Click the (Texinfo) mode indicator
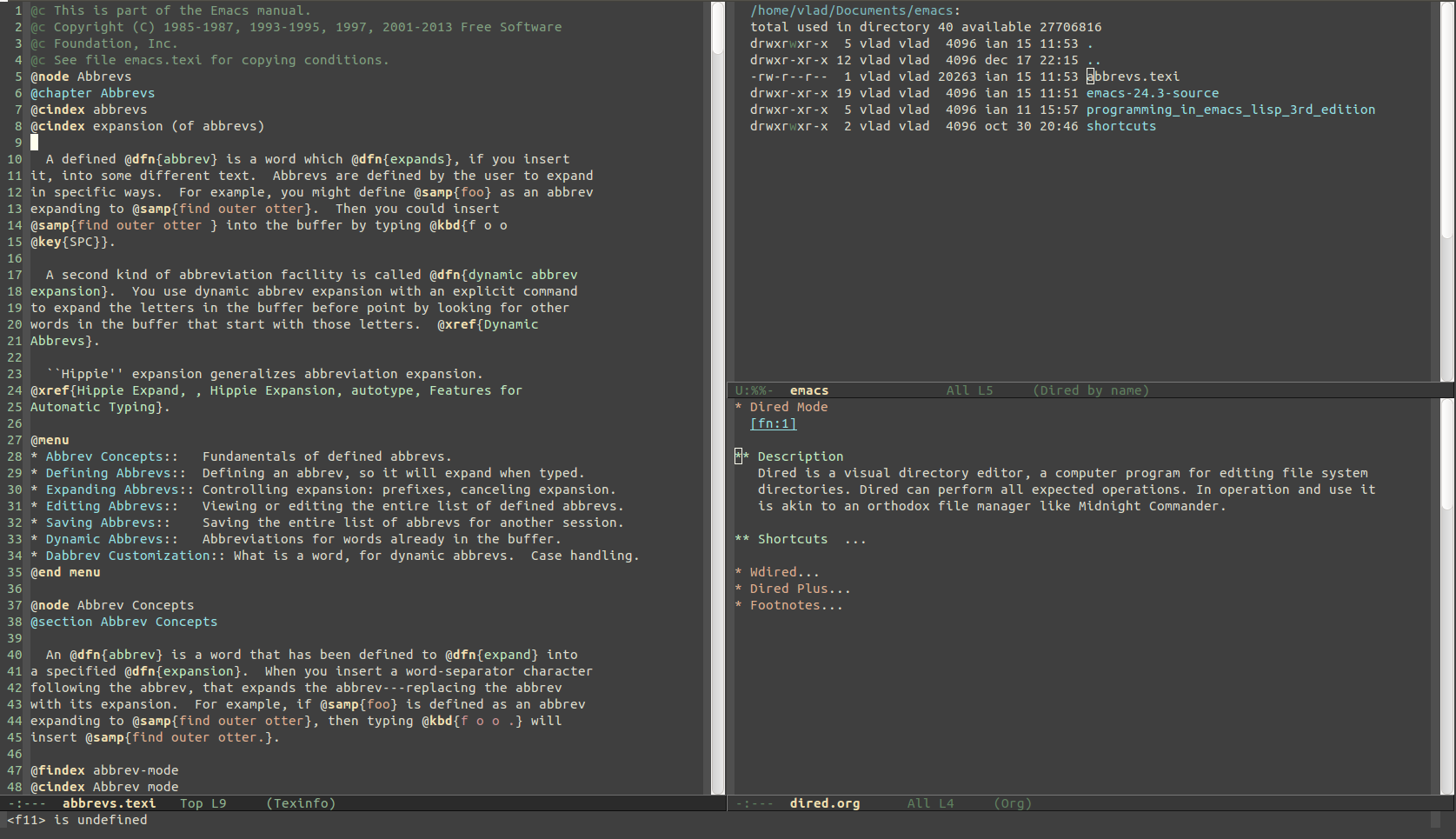Viewport: 1456px width, 839px height. [x=301, y=803]
